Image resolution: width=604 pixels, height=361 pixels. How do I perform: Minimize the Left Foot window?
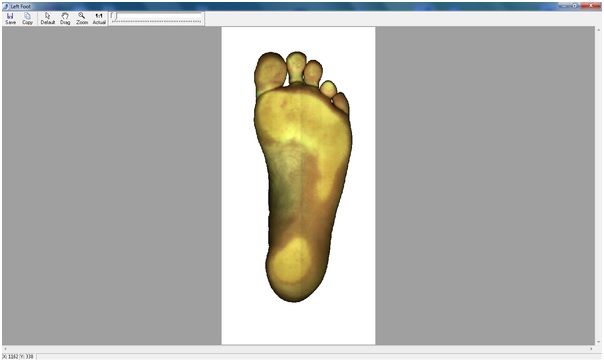click(x=564, y=6)
